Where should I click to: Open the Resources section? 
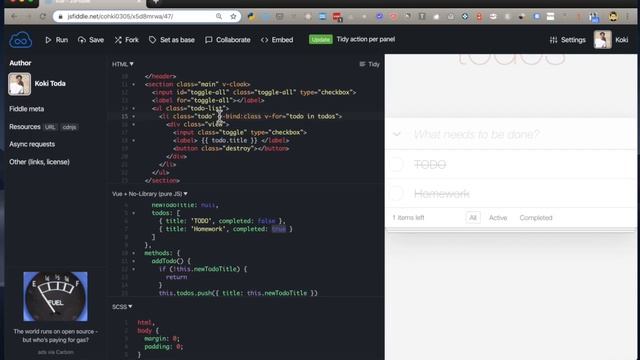point(25,127)
